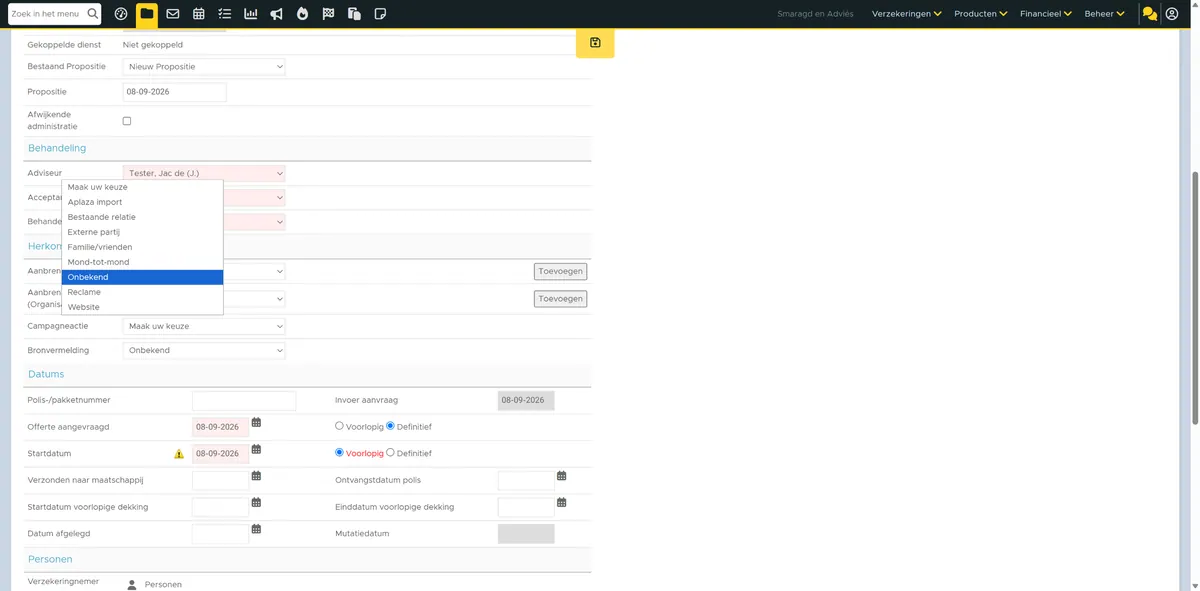Viewport: 1200px width, 591px height.
Task: Choose Website in the open dropdown list
Action: point(142,307)
